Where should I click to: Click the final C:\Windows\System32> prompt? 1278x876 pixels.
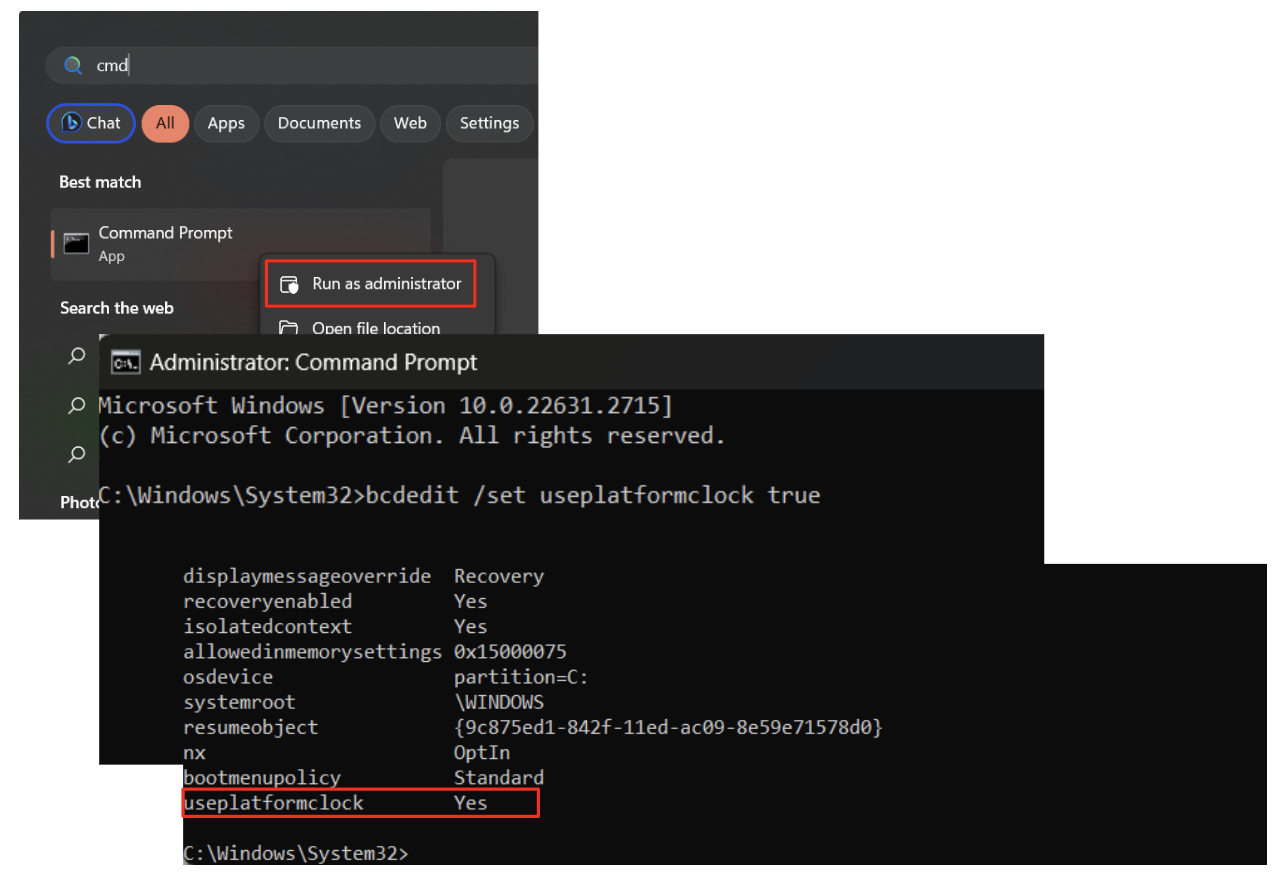[297, 854]
